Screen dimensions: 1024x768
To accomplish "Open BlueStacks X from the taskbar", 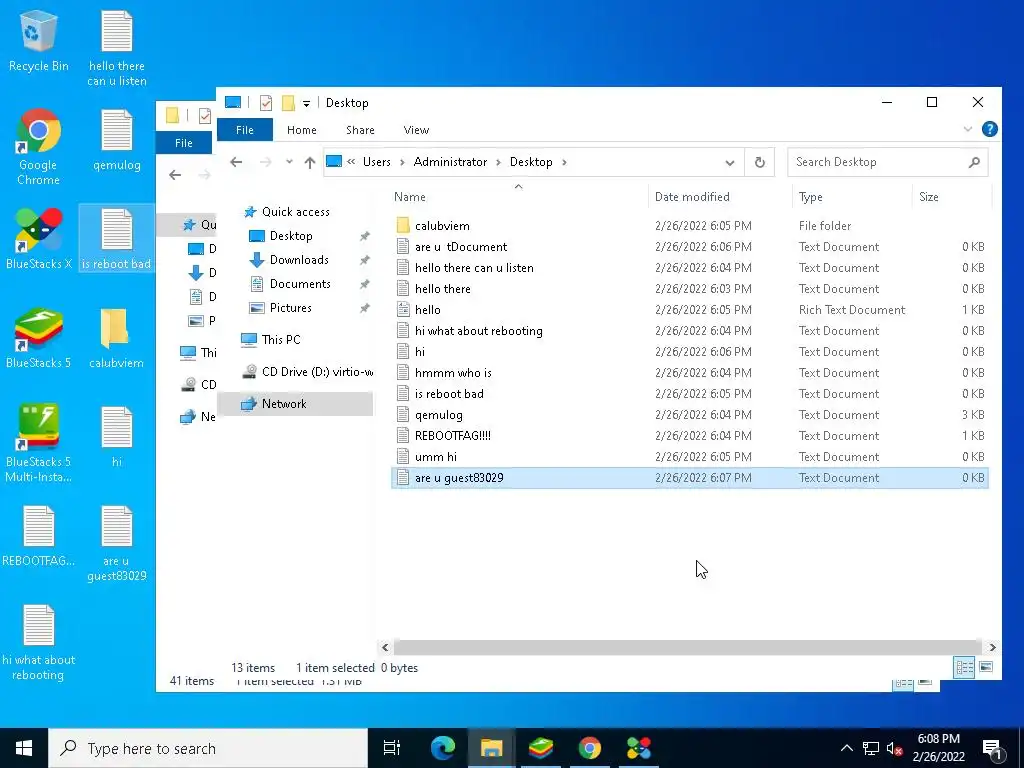I will pyautogui.click(x=639, y=748).
